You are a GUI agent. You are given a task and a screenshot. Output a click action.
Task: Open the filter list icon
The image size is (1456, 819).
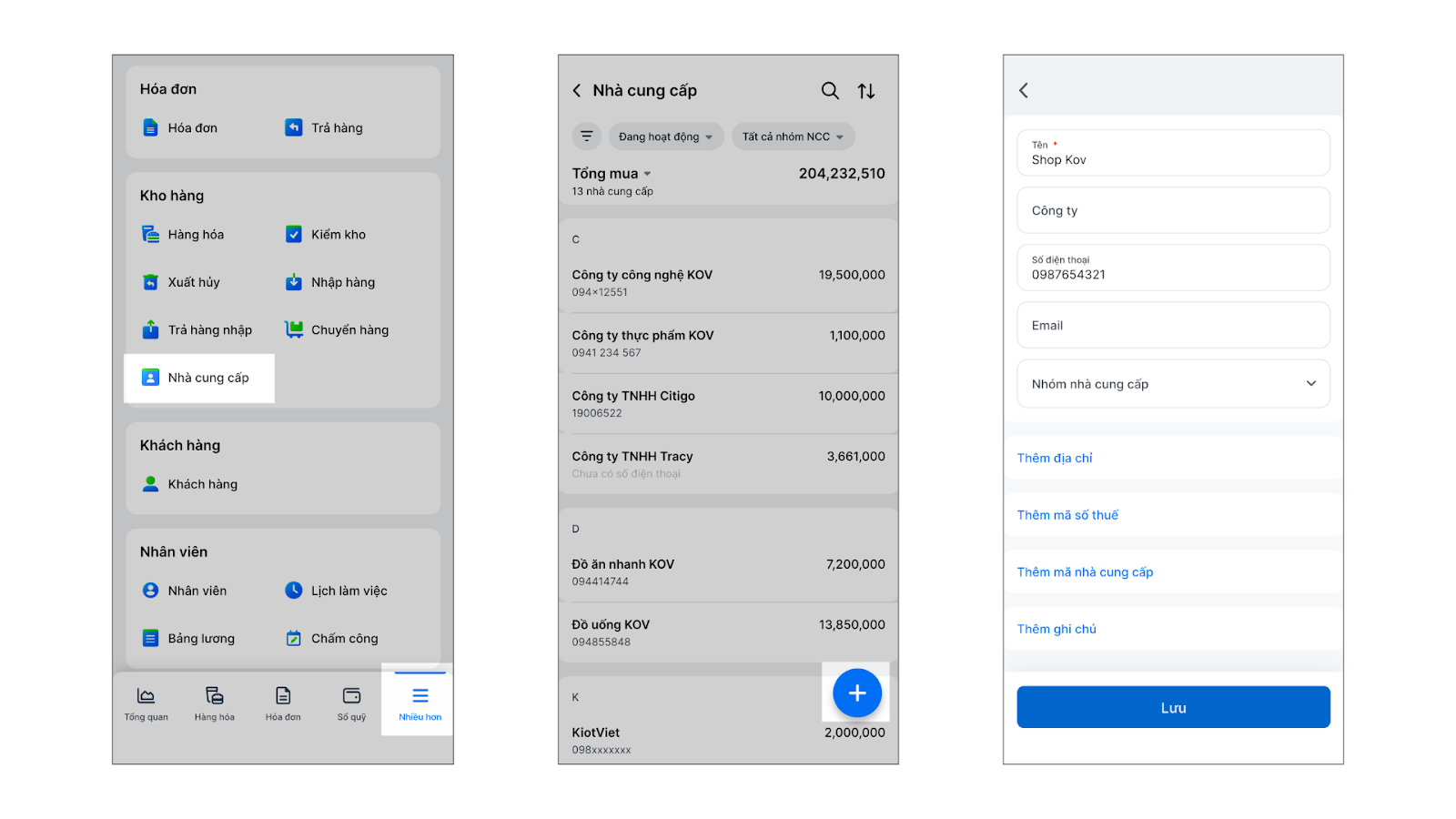pos(587,136)
